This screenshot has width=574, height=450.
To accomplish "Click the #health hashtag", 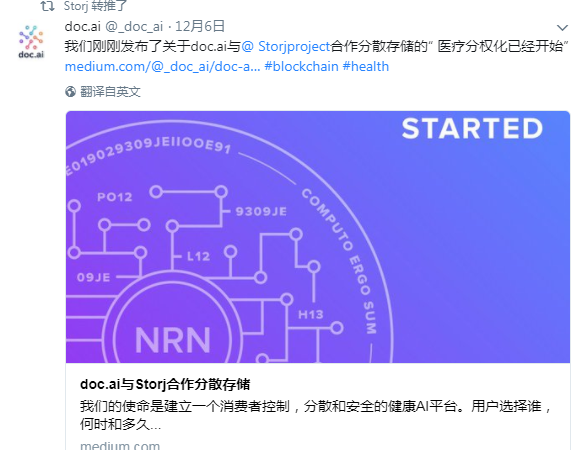I will pos(366,67).
